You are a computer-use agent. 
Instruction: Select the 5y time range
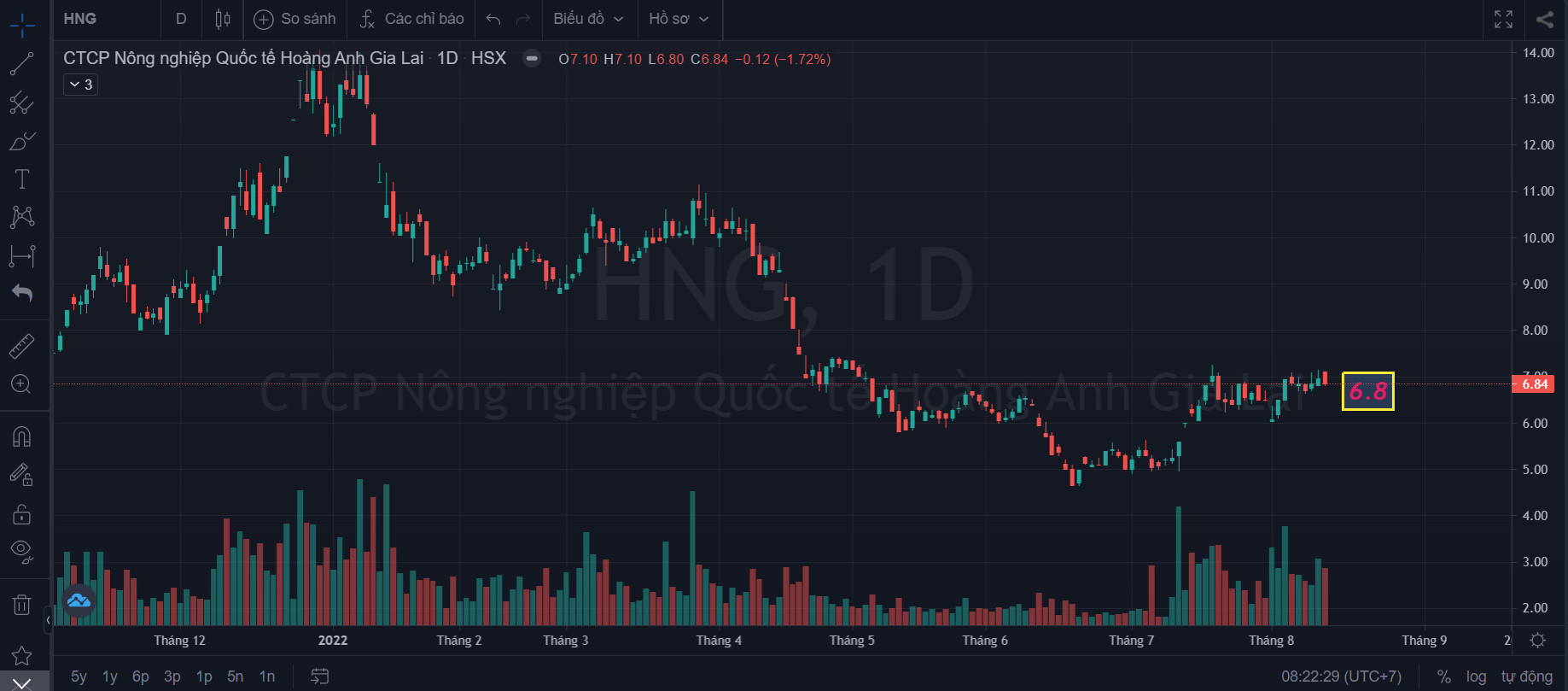(79, 676)
